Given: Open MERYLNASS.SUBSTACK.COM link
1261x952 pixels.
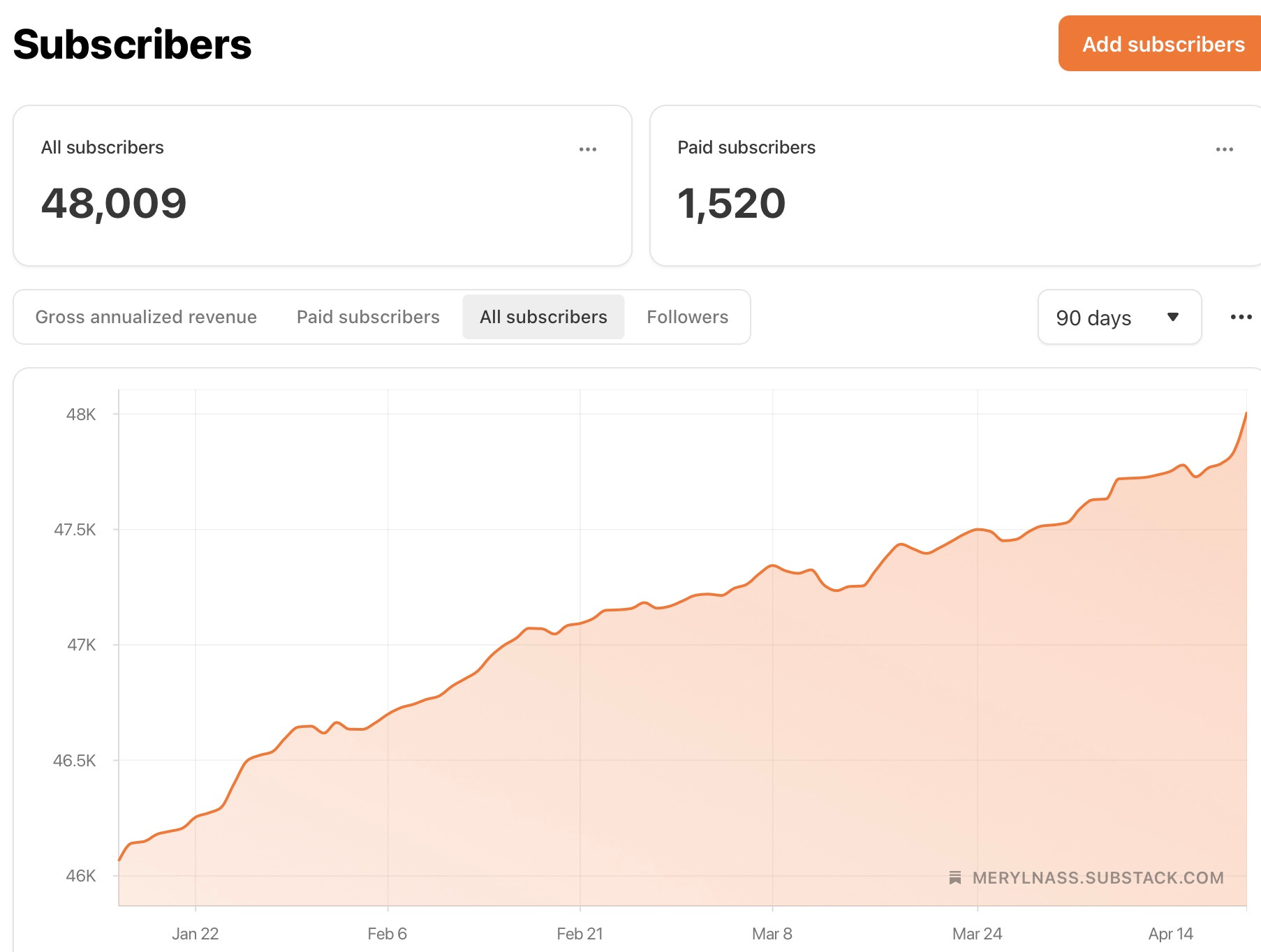Looking at the screenshot, I should pos(1098,877).
